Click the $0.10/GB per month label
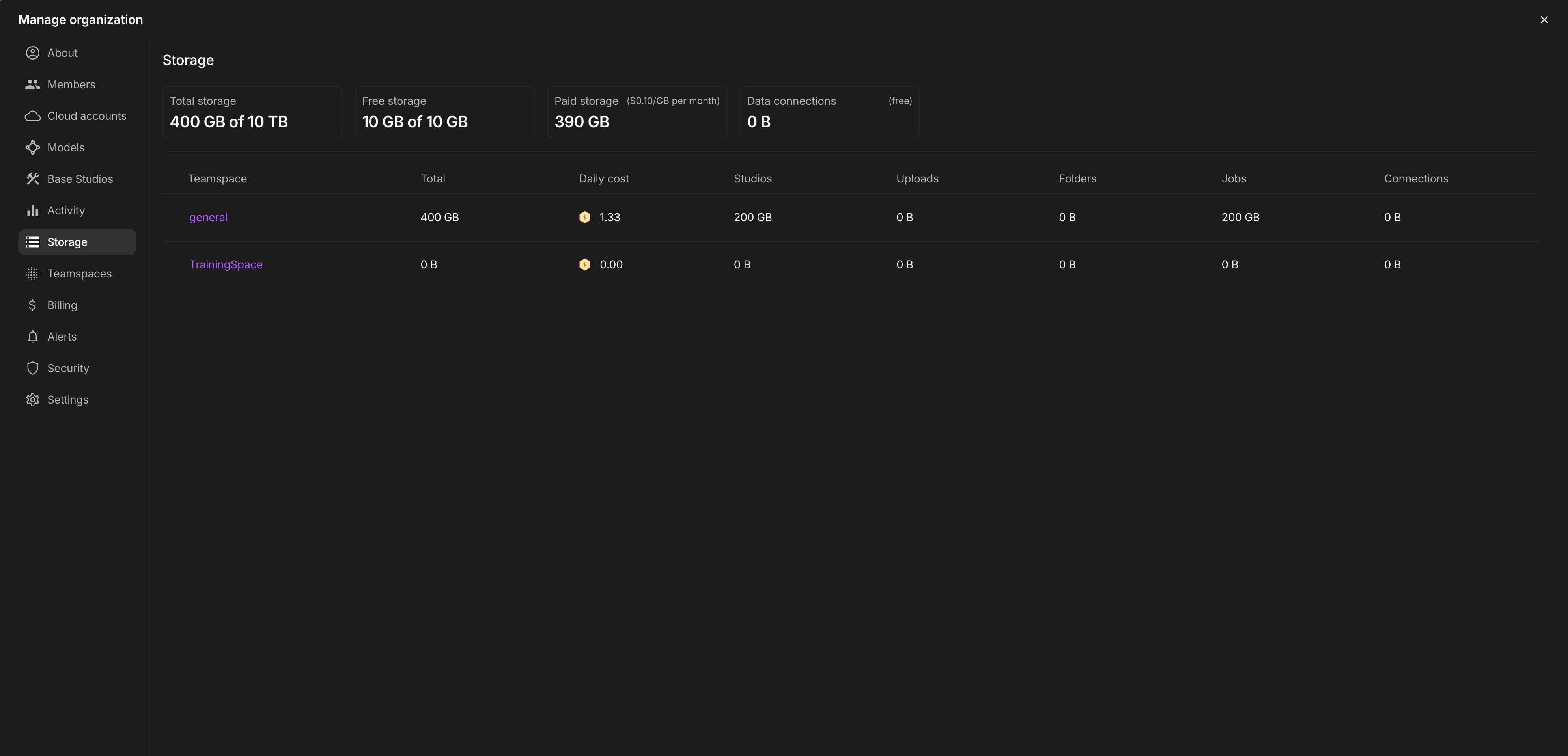The image size is (1568, 756). click(673, 101)
